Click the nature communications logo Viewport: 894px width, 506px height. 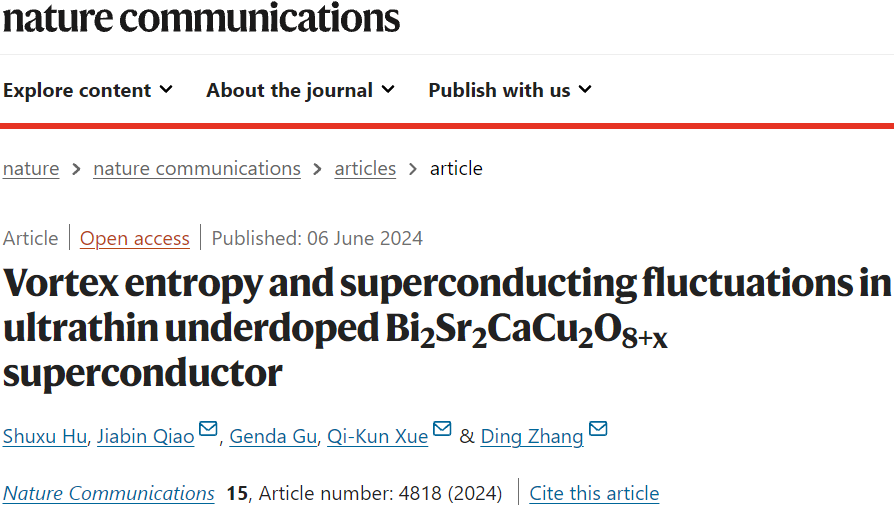tap(201, 18)
